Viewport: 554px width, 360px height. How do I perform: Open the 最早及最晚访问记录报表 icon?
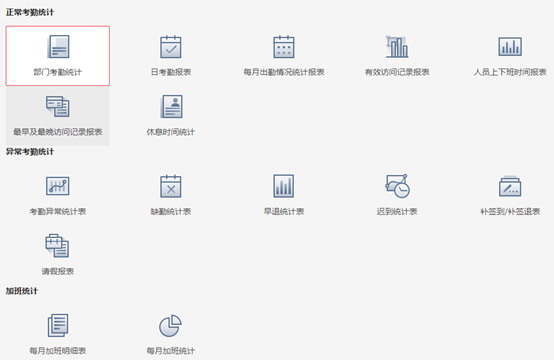tap(58, 106)
